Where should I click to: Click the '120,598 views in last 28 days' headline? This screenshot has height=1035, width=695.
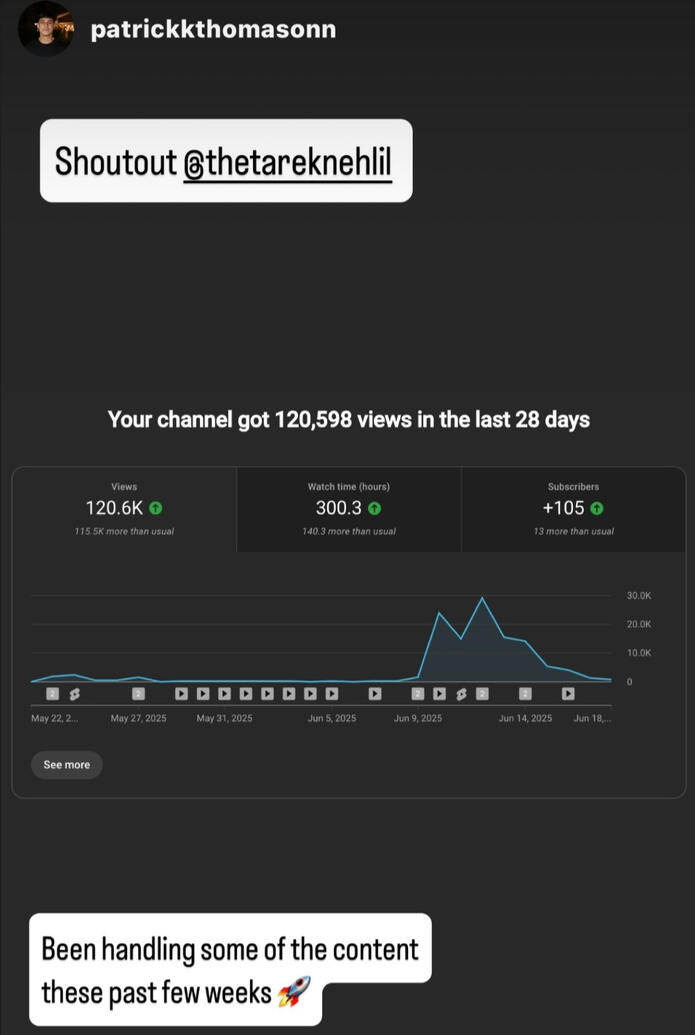point(348,420)
